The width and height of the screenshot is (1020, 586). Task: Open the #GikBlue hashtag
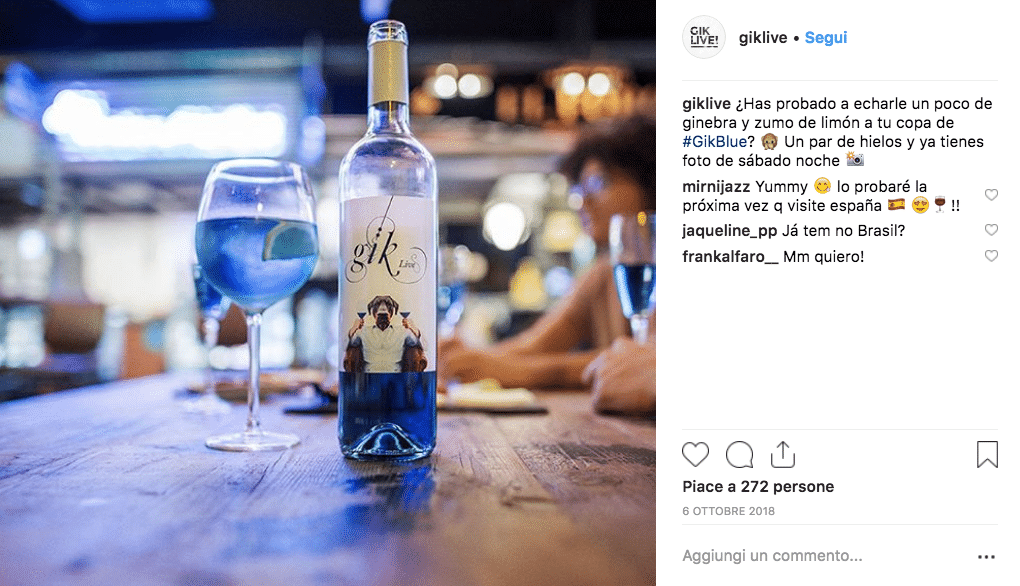pos(714,142)
